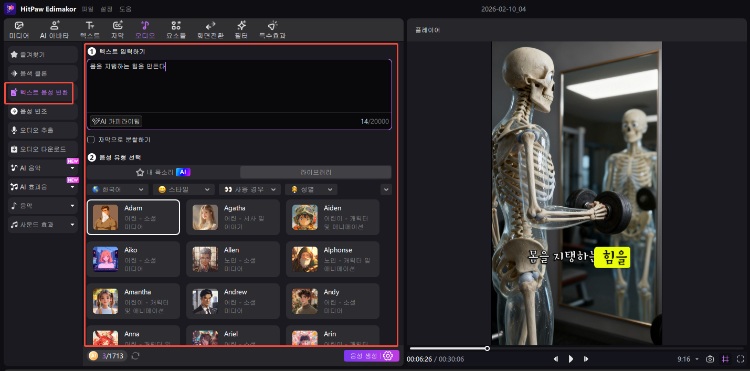
Task: Click the Amantha voice avatar thumbnail
Action: 105,301
